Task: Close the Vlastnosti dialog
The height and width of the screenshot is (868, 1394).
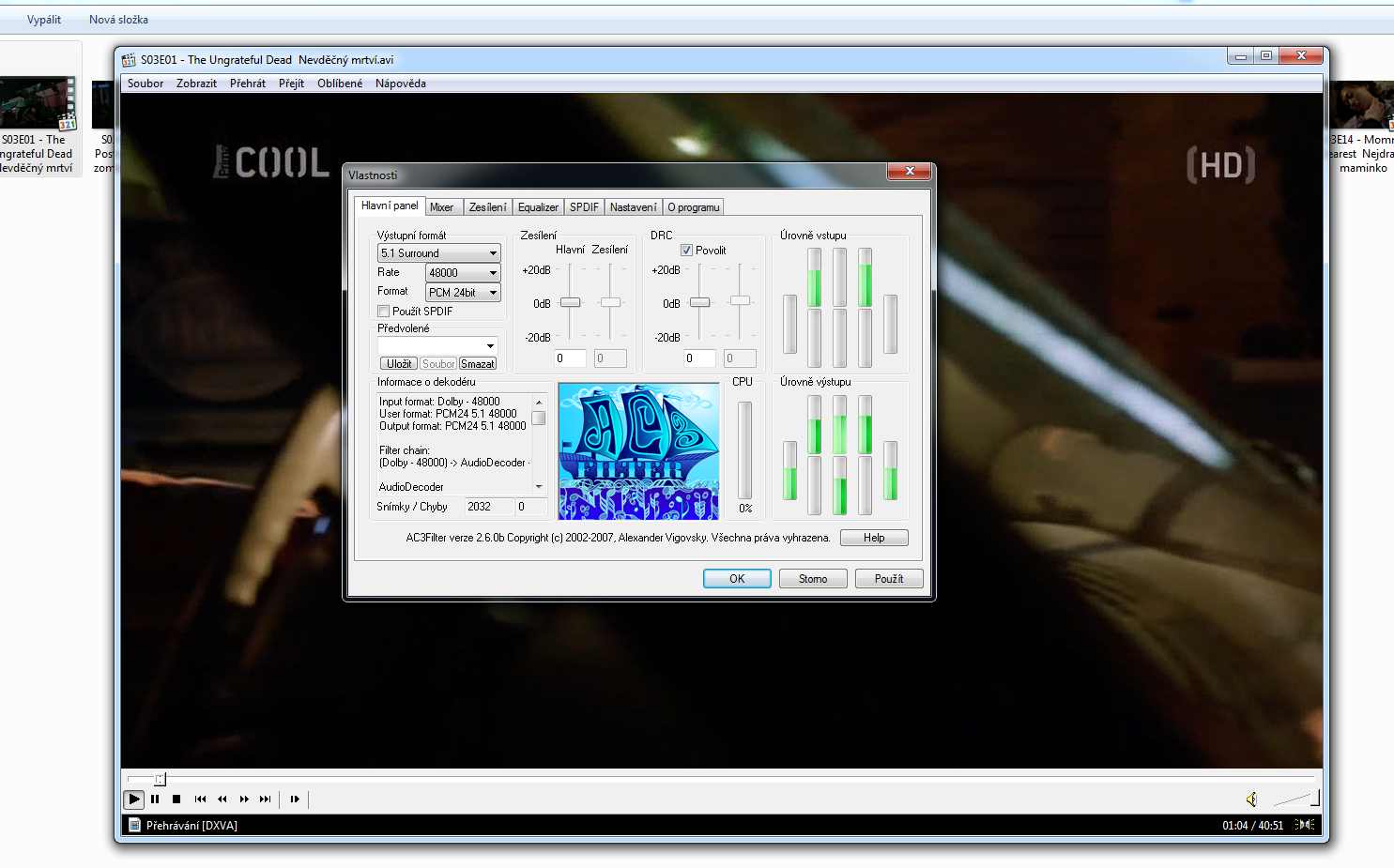Action: click(910, 172)
